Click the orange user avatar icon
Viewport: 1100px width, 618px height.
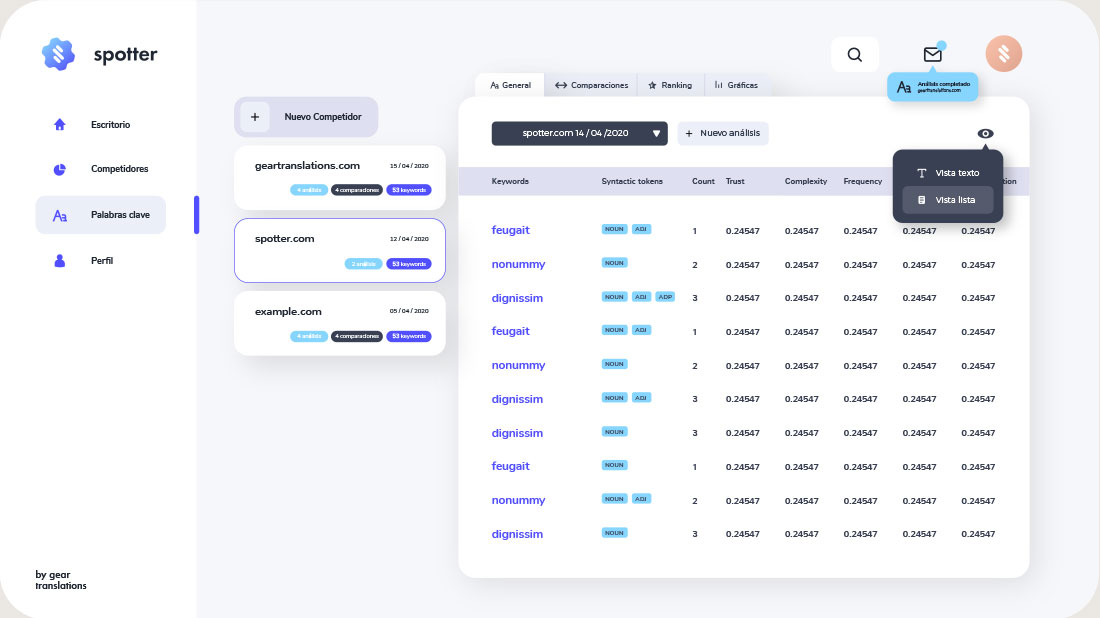click(x=1003, y=55)
